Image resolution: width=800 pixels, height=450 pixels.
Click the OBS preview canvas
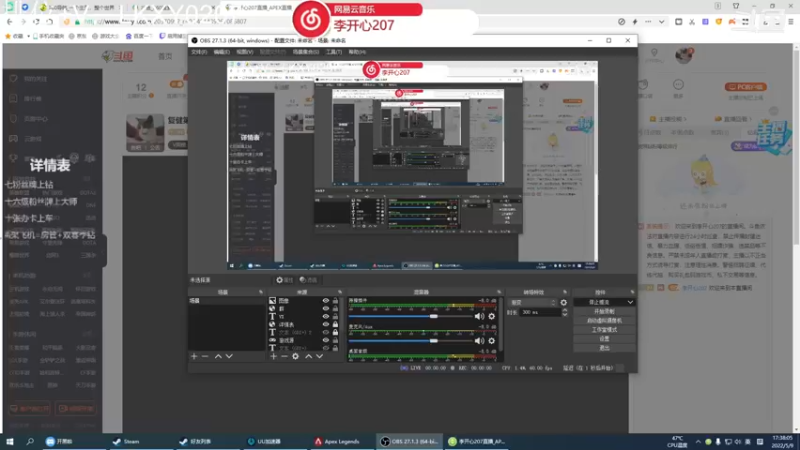[x=412, y=165]
